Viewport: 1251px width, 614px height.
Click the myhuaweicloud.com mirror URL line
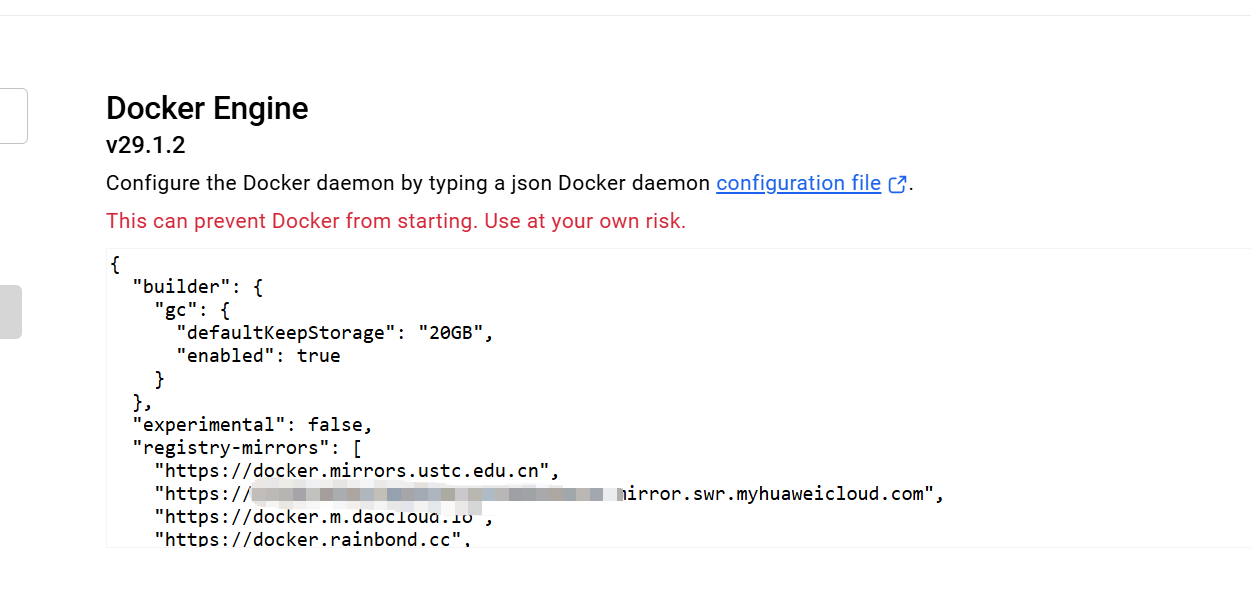[x=549, y=494]
